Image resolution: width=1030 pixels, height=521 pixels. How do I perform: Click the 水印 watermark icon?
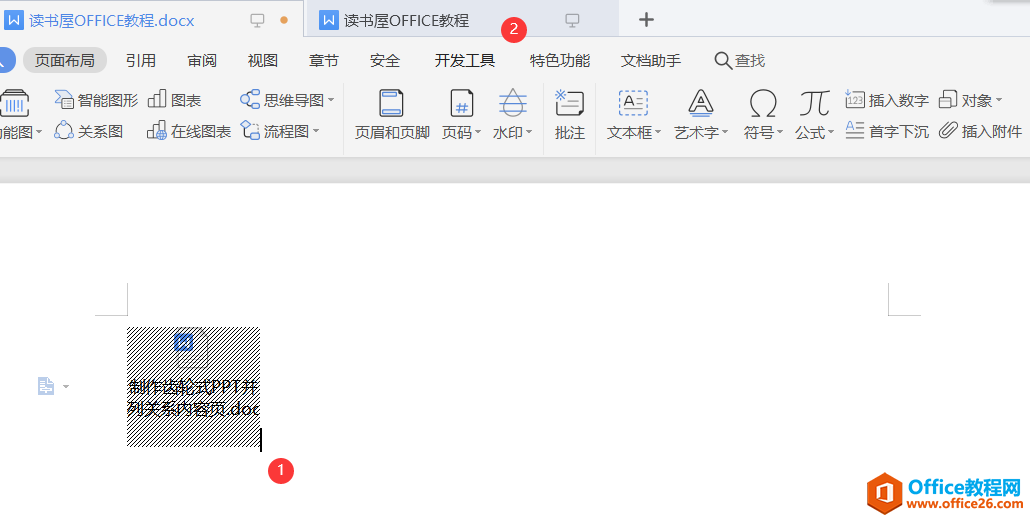[x=512, y=104]
